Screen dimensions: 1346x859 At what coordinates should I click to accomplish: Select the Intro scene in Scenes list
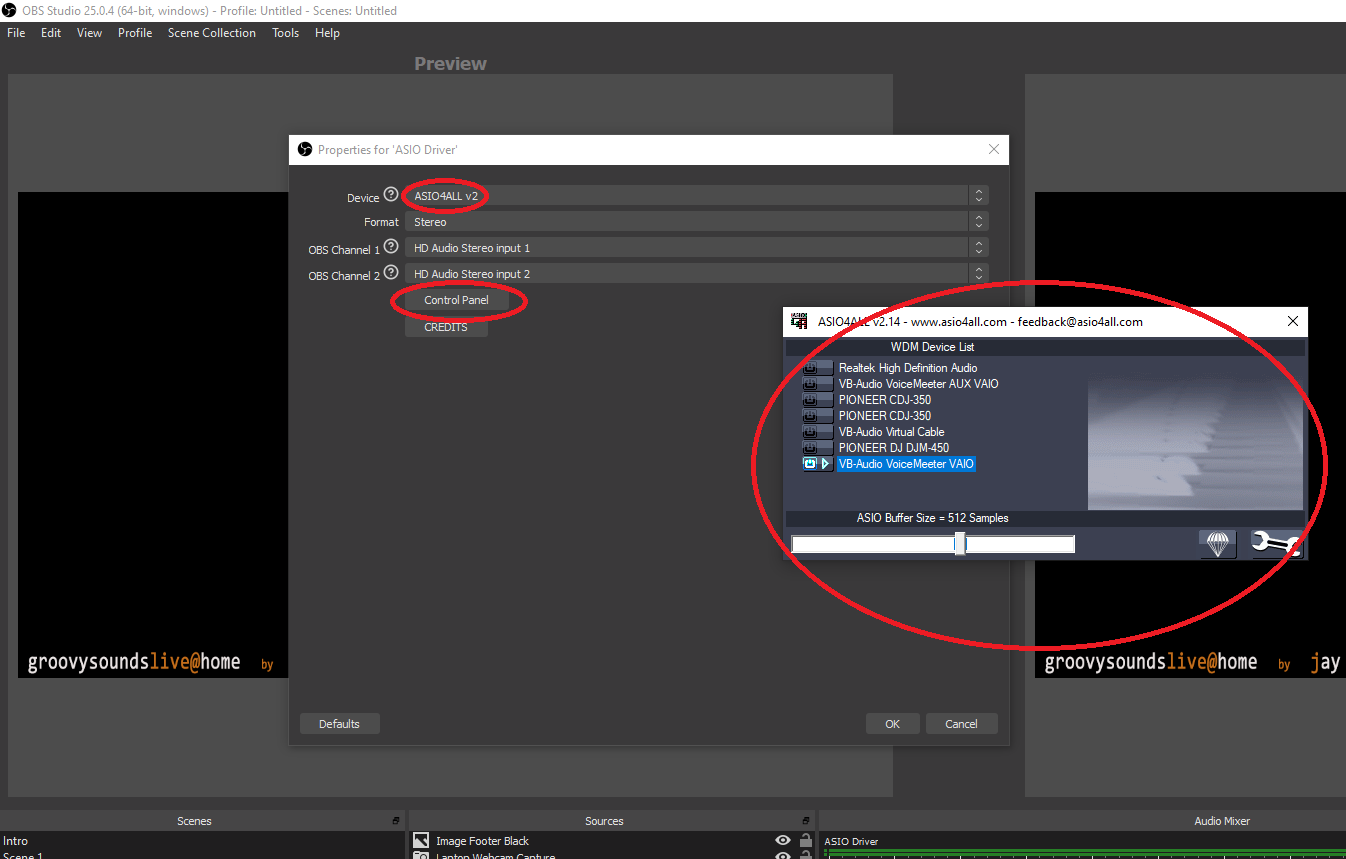point(202,841)
